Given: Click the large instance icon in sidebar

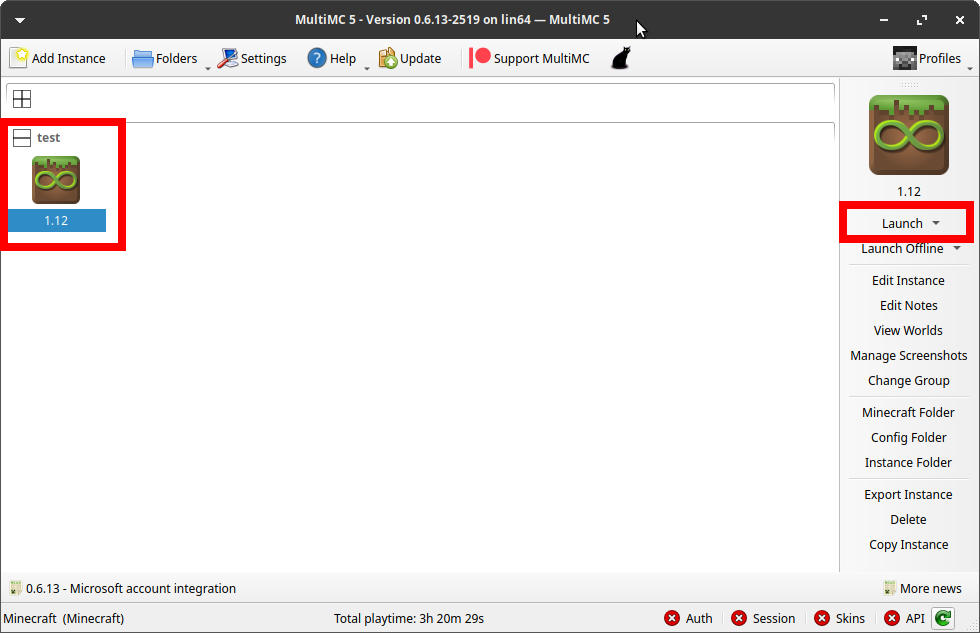Looking at the screenshot, I should [909, 135].
